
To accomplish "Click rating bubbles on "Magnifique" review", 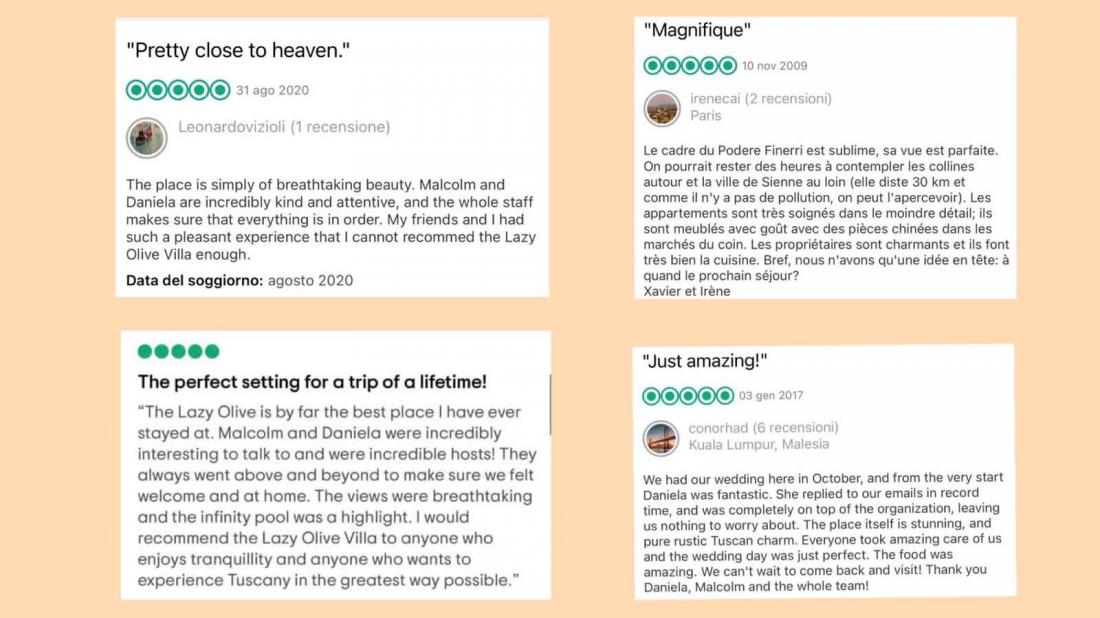I will (690, 66).
